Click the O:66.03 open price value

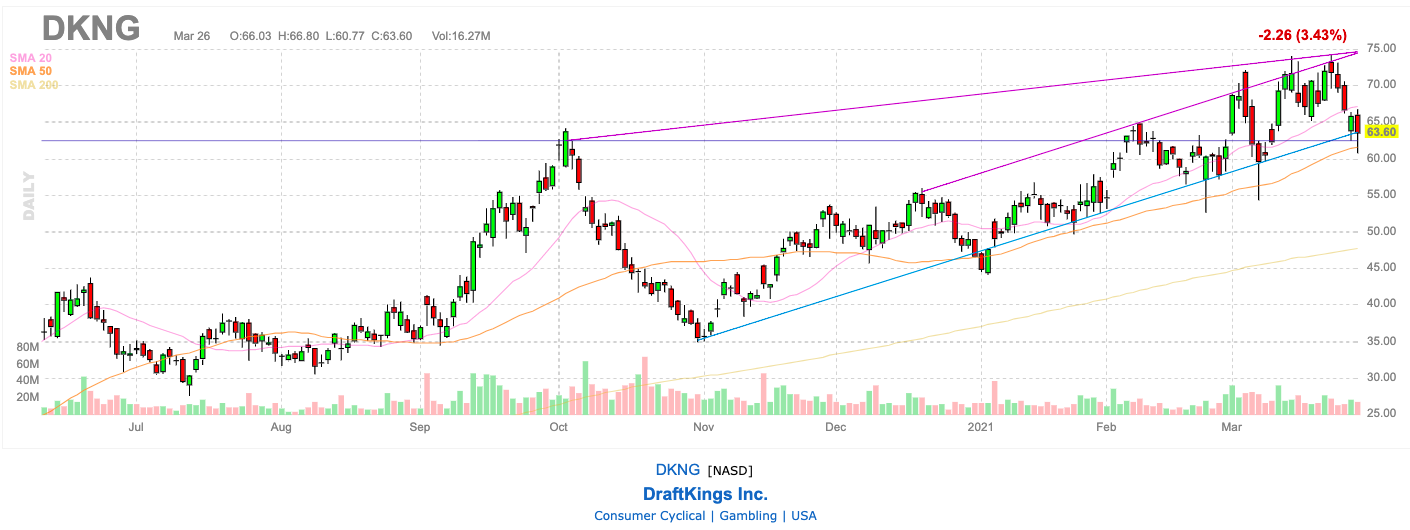pos(251,36)
